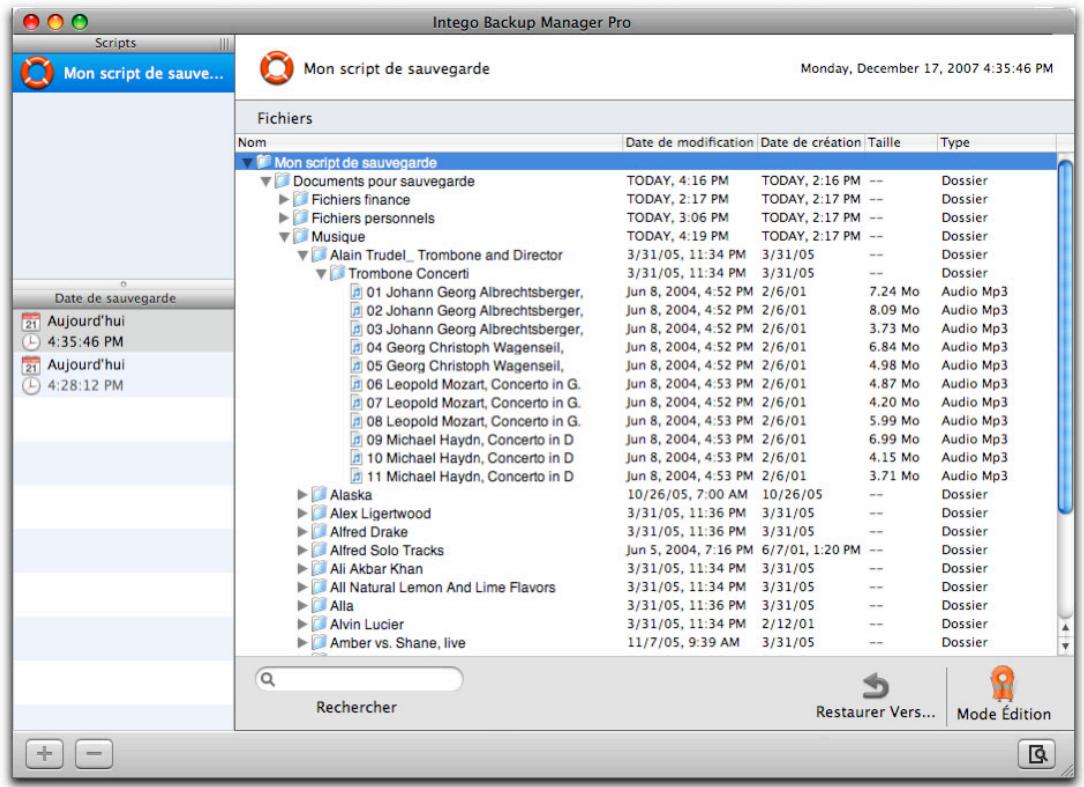Screen dimensions: 1084x787
Task: Click the Restaurer Vers... label
Action: click(x=875, y=712)
